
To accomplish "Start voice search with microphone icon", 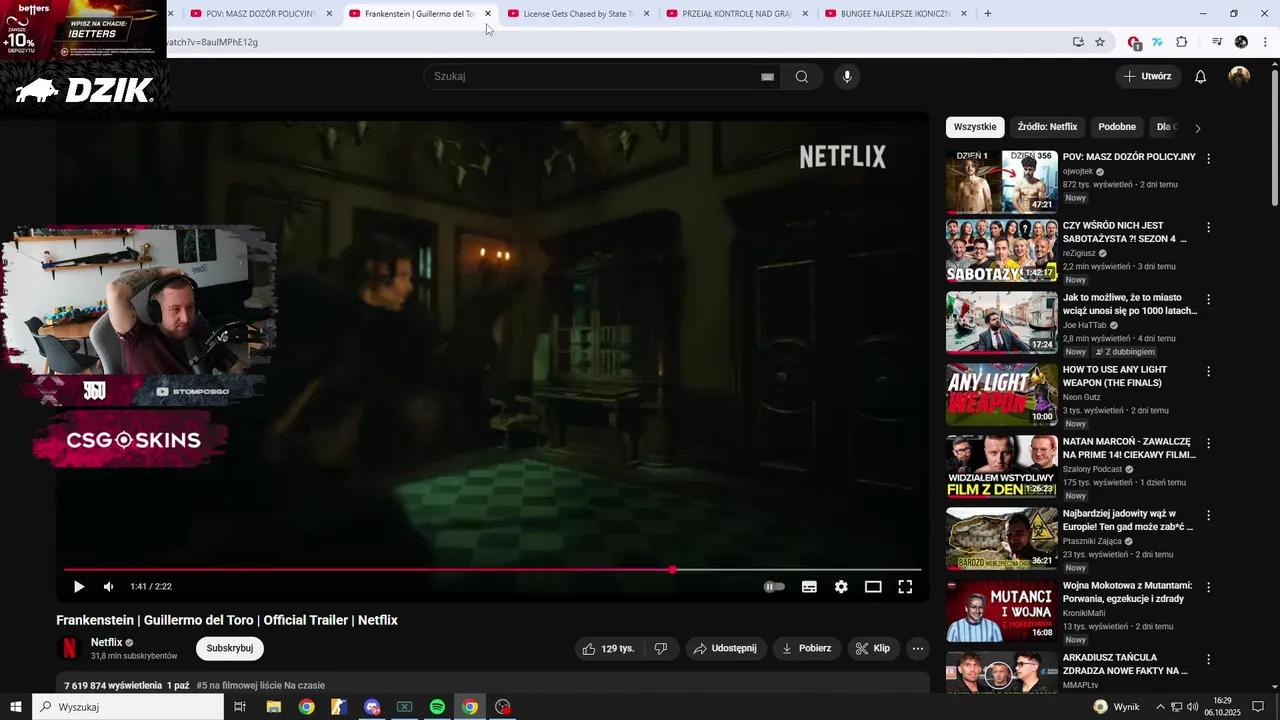I will tap(847, 76).
